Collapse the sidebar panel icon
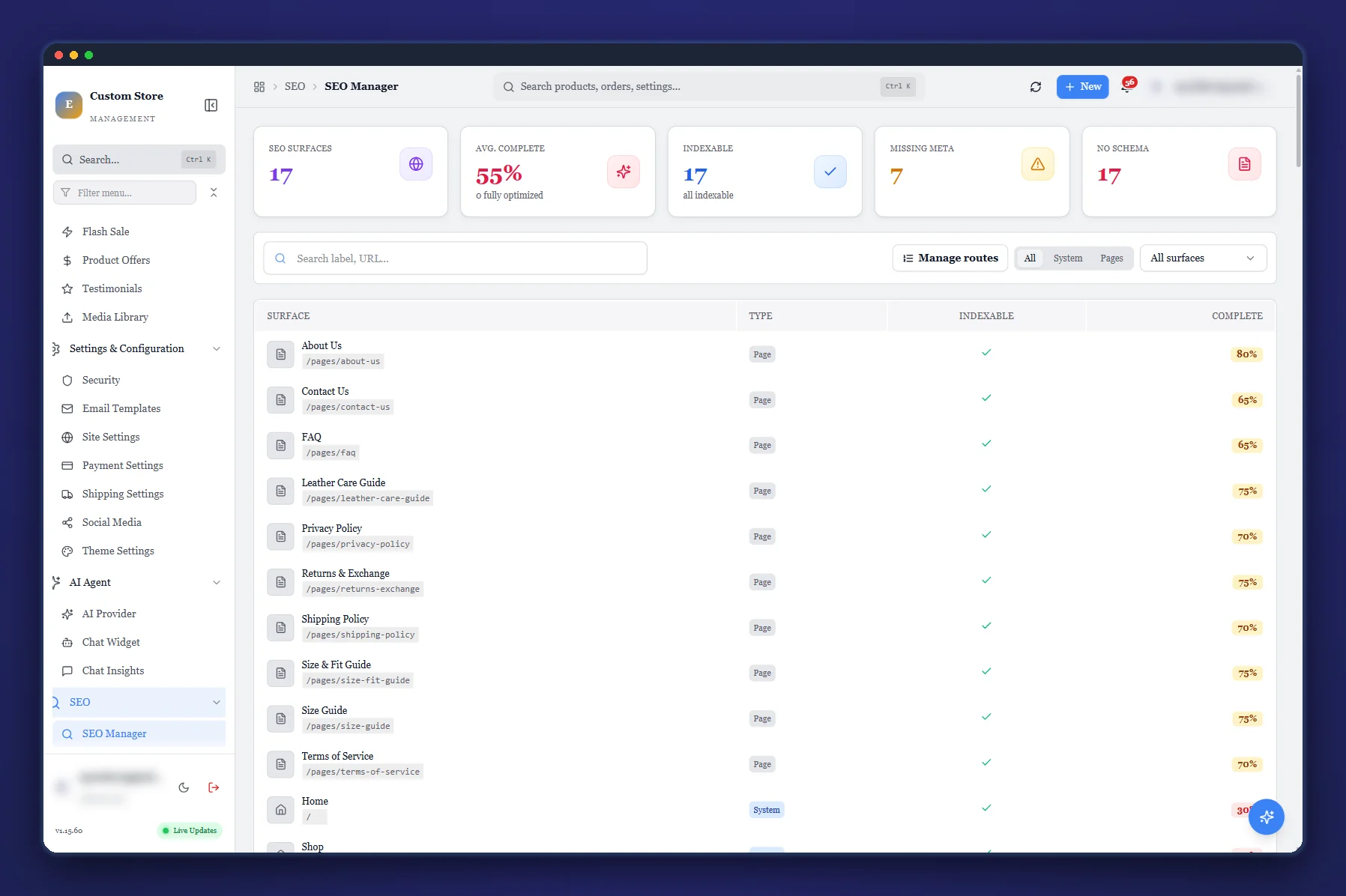Viewport: 1346px width, 896px height. [x=211, y=105]
